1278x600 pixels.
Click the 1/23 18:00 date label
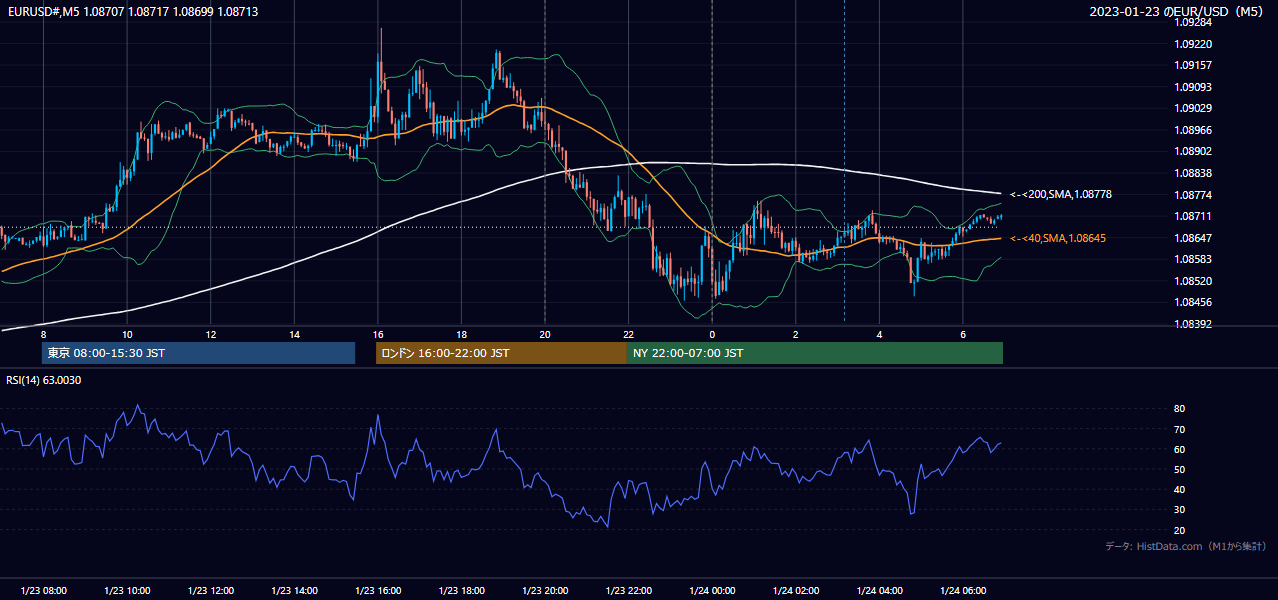point(461,591)
